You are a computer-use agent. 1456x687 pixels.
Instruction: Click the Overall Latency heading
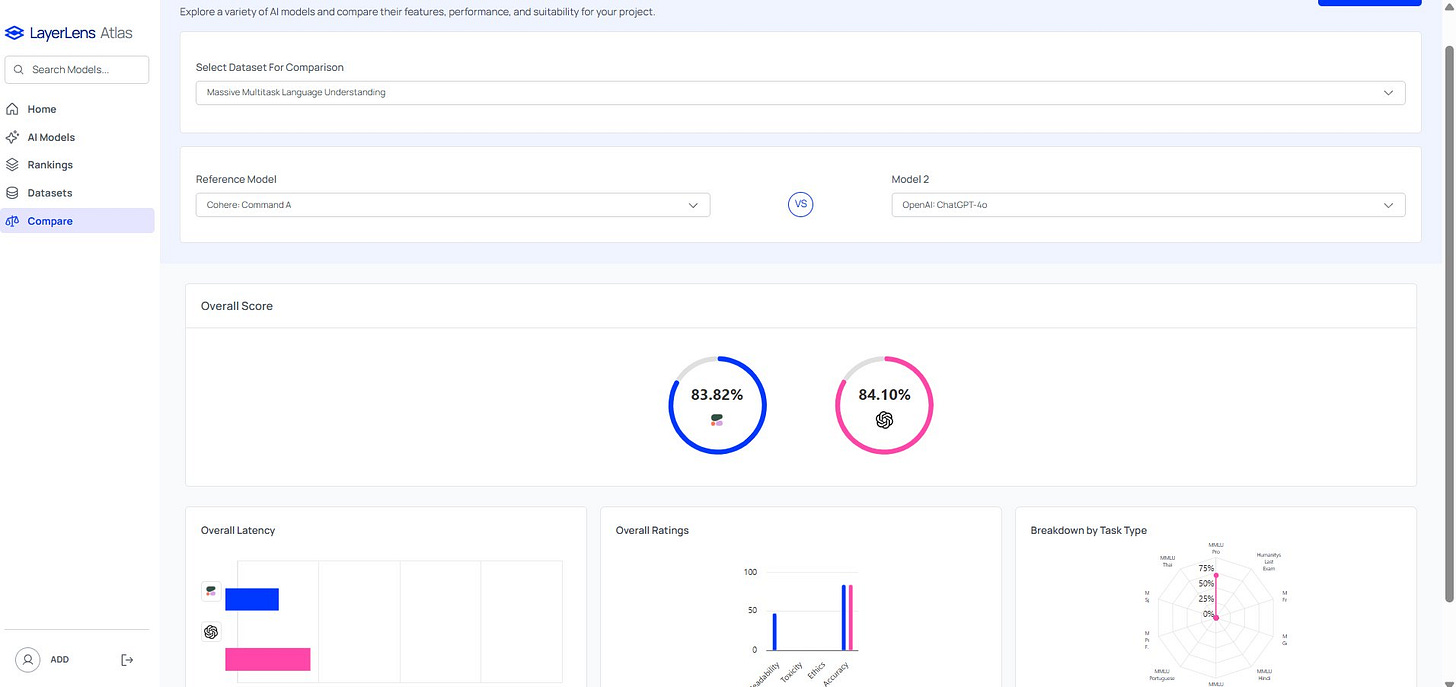[x=238, y=530]
